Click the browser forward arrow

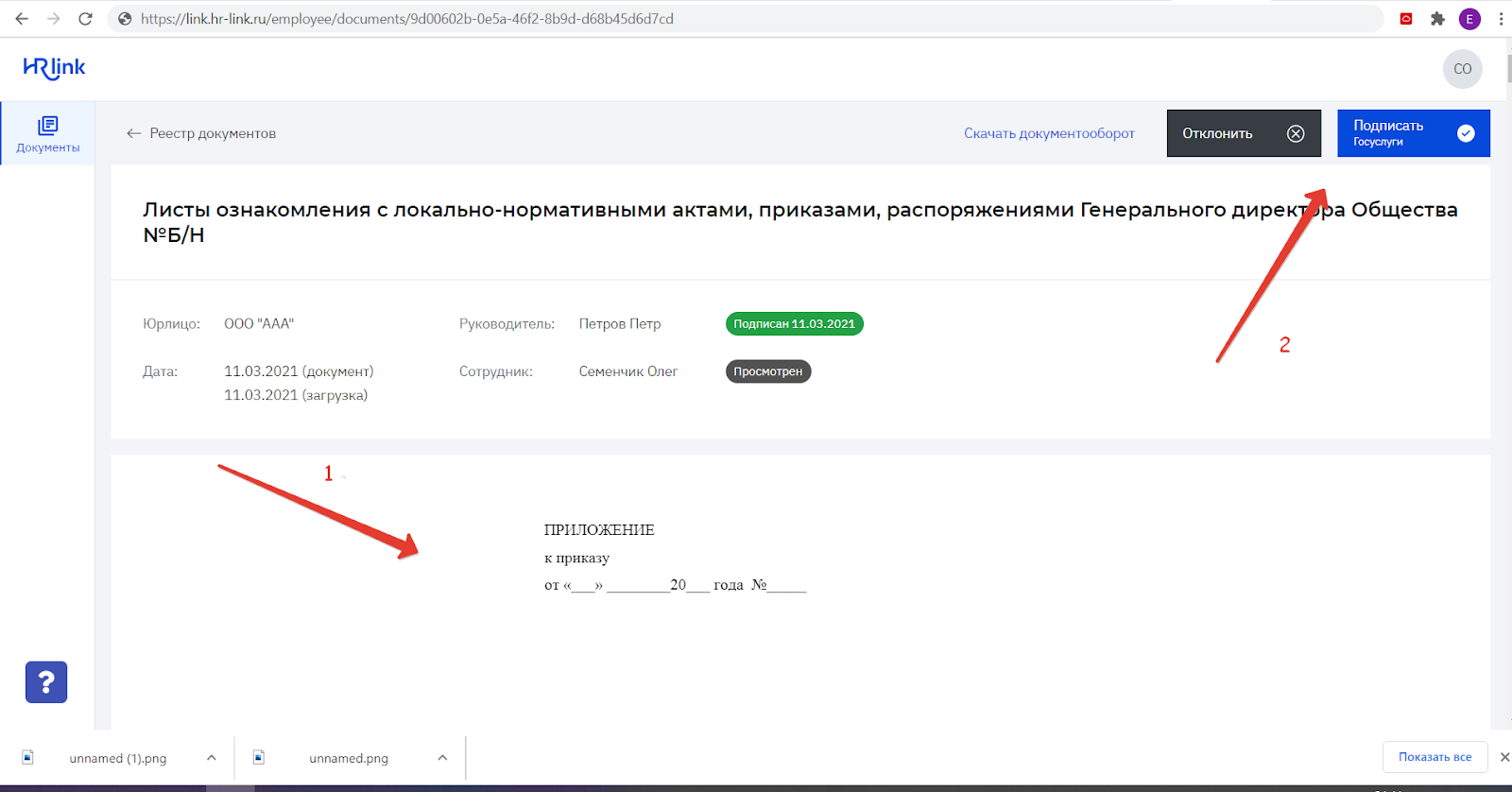pyautogui.click(x=54, y=19)
